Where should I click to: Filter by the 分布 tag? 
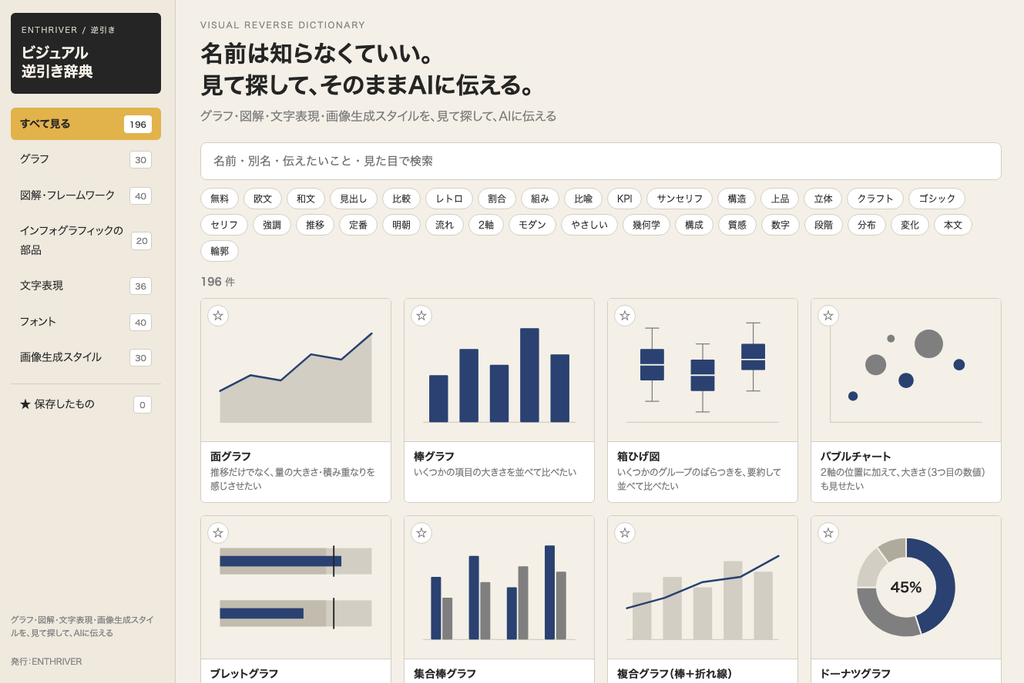(866, 225)
